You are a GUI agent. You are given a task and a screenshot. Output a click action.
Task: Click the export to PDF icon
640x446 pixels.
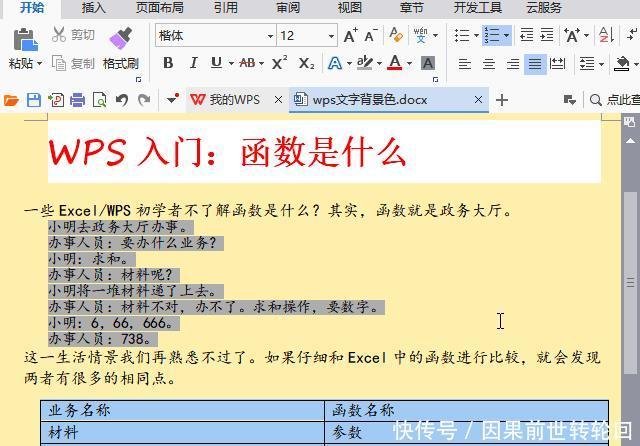(x=56, y=100)
